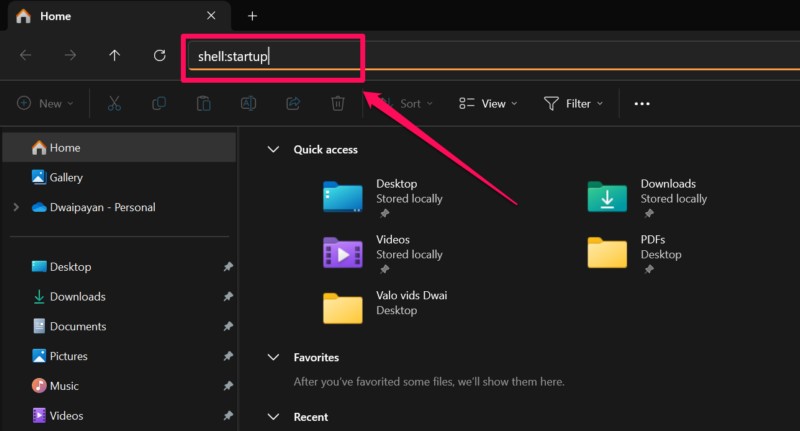Click the Cut scissors icon

point(114,103)
